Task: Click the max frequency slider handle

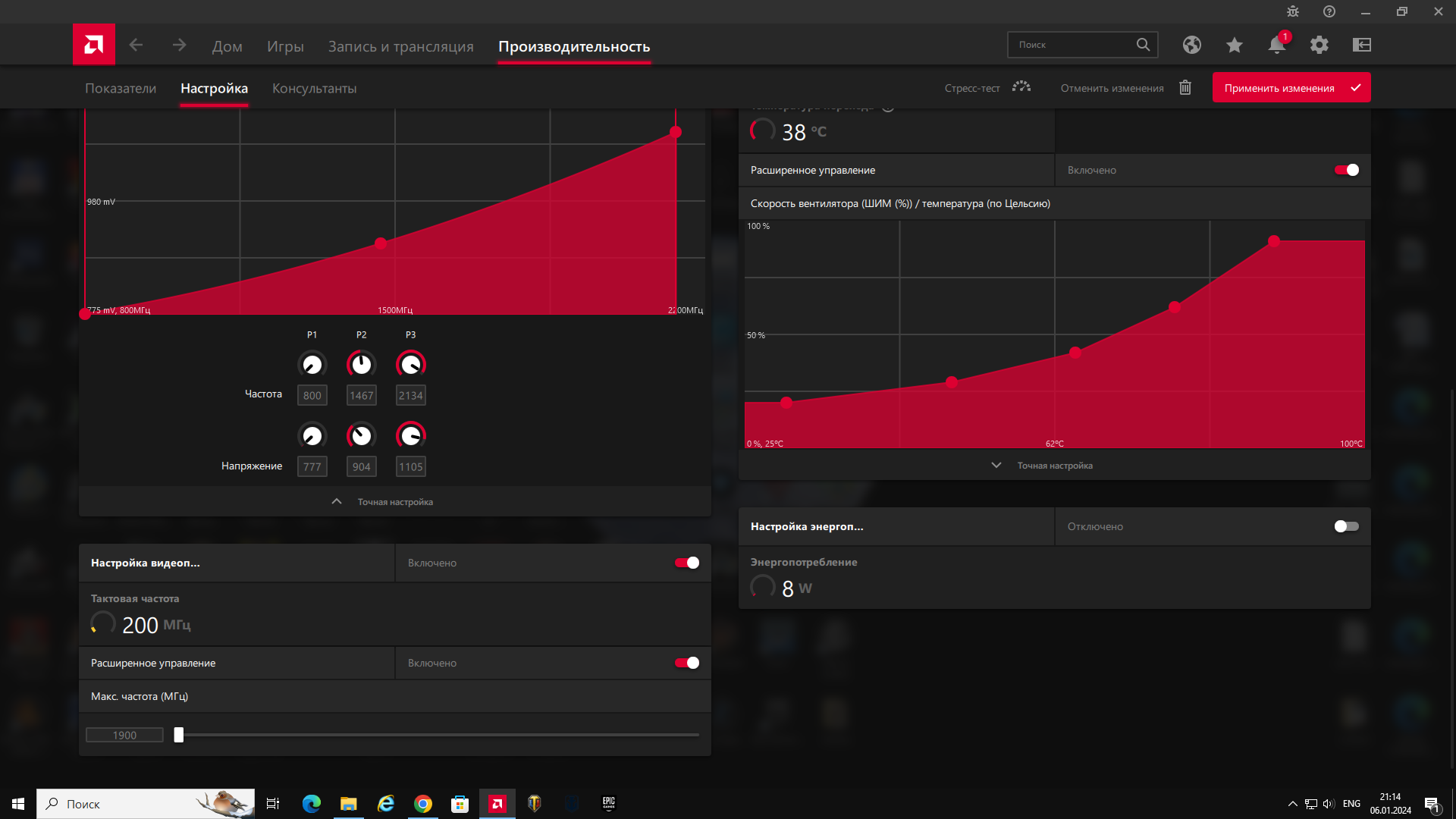Action: click(x=179, y=735)
